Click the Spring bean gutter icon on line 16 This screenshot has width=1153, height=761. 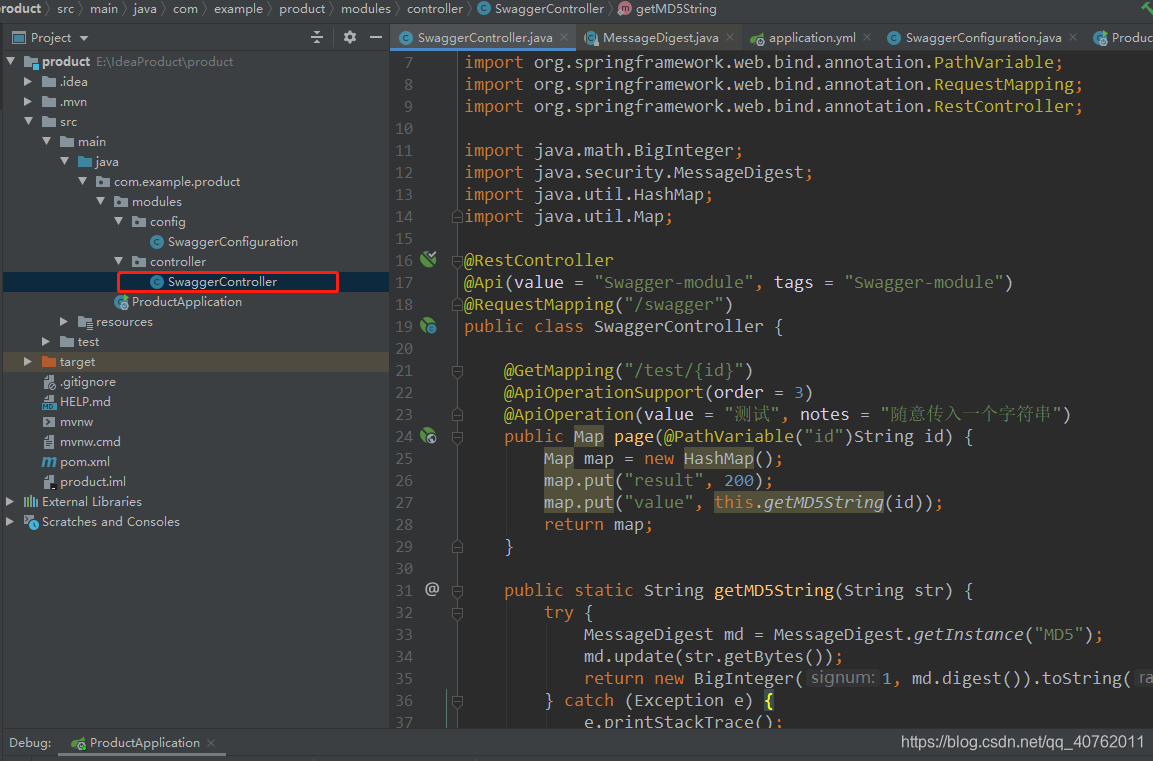pyautogui.click(x=429, y=259)
